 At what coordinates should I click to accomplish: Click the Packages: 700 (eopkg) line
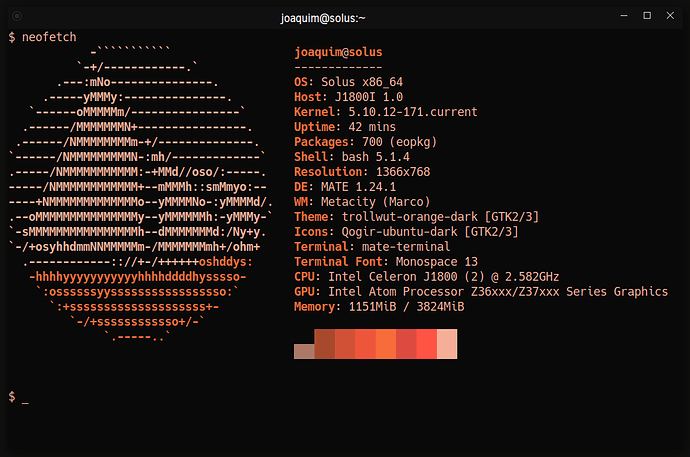point(365,142)
